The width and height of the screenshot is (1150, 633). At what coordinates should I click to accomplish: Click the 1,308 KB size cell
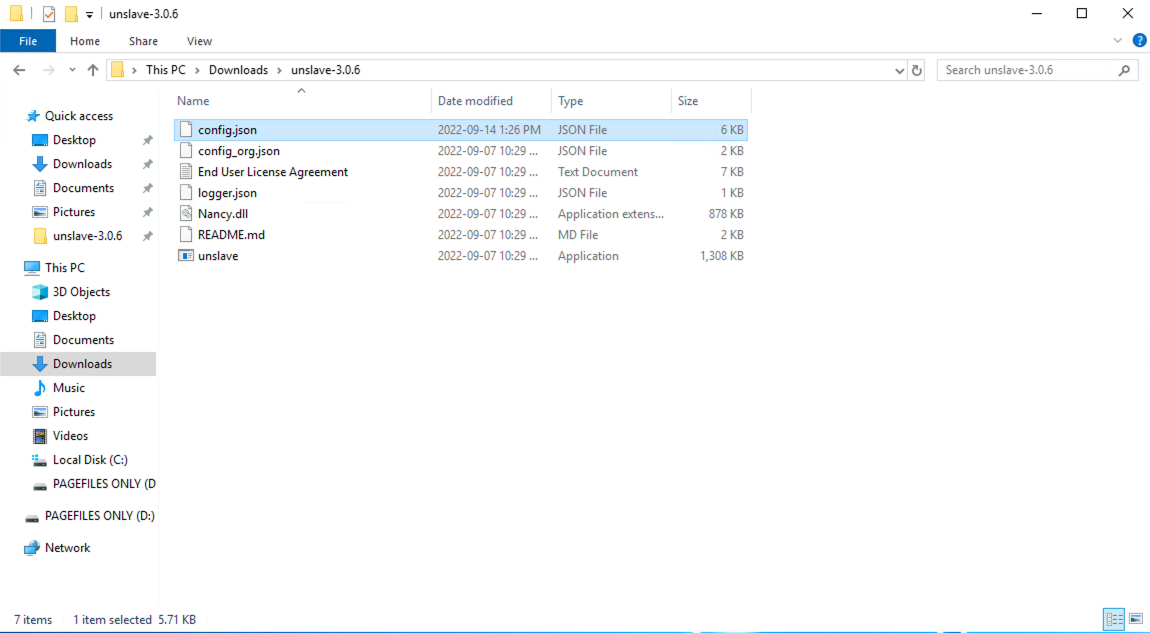coord(722,256)
